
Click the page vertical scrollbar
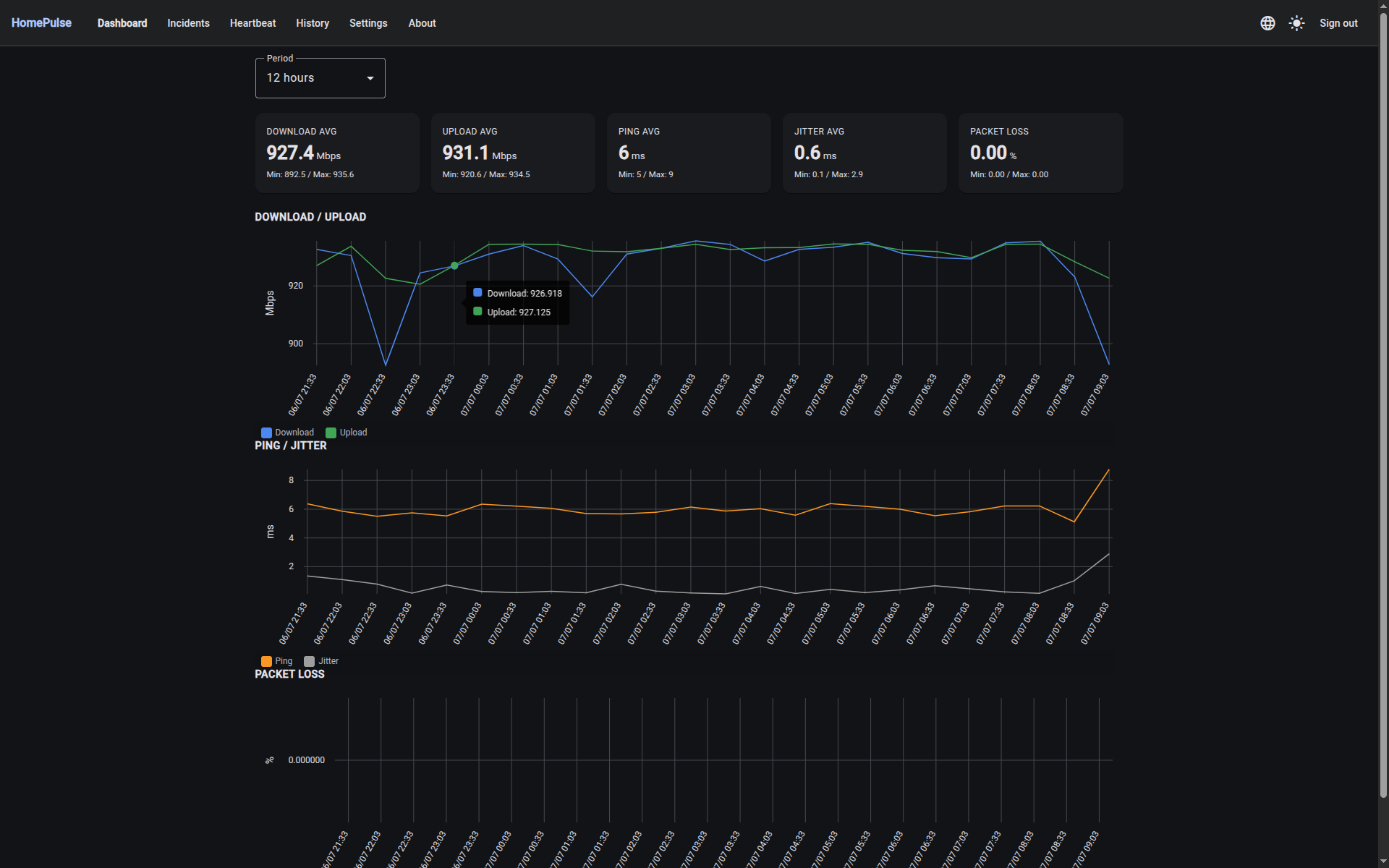coord(1383,405)
